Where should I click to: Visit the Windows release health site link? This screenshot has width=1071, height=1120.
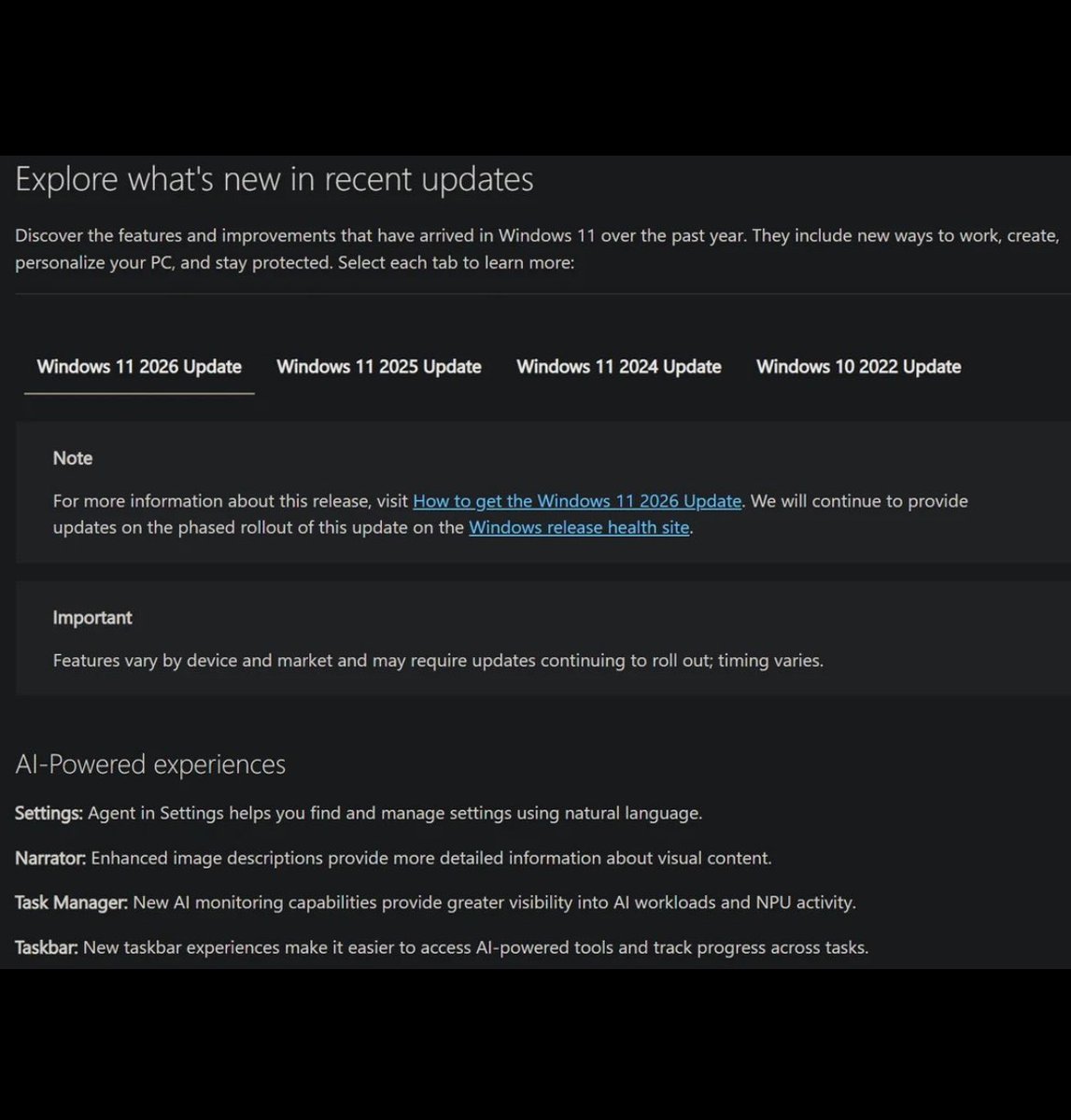pos(579,527)
